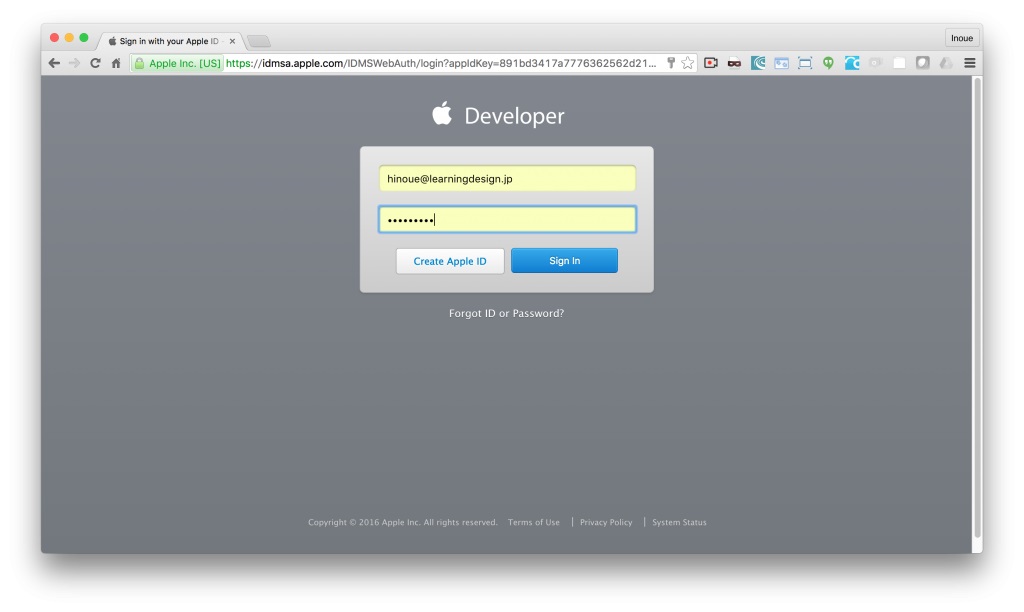Viewport: 1024px width, 612px height.
Task: Click the red-dot video recorder extension icon
Action: tap(711, 63)
